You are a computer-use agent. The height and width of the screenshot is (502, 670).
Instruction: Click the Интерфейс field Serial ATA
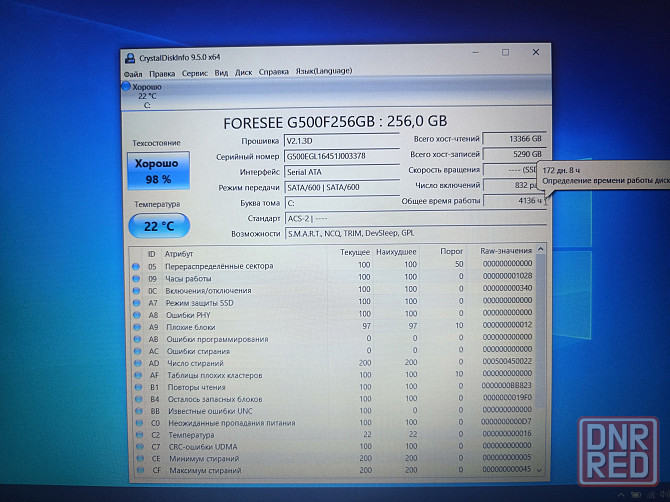click(x=341, y=172)
